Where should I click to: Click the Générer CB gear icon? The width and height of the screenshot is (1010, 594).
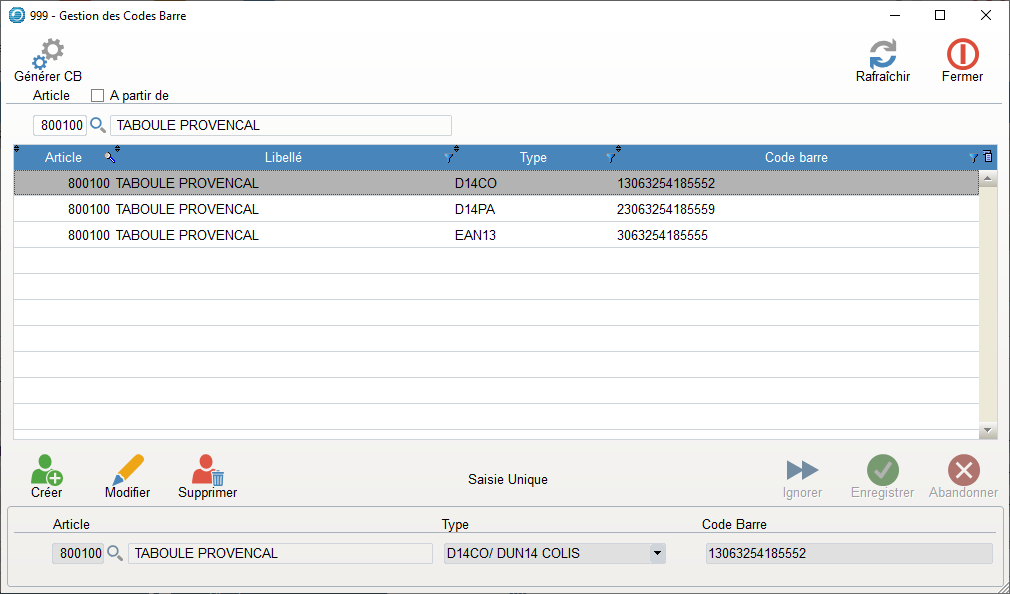tap(47, 54)
